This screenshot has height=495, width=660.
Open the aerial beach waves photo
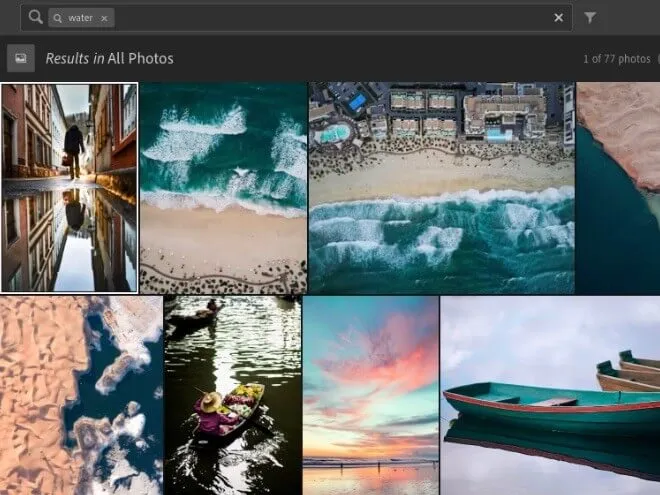coord(223,187)
